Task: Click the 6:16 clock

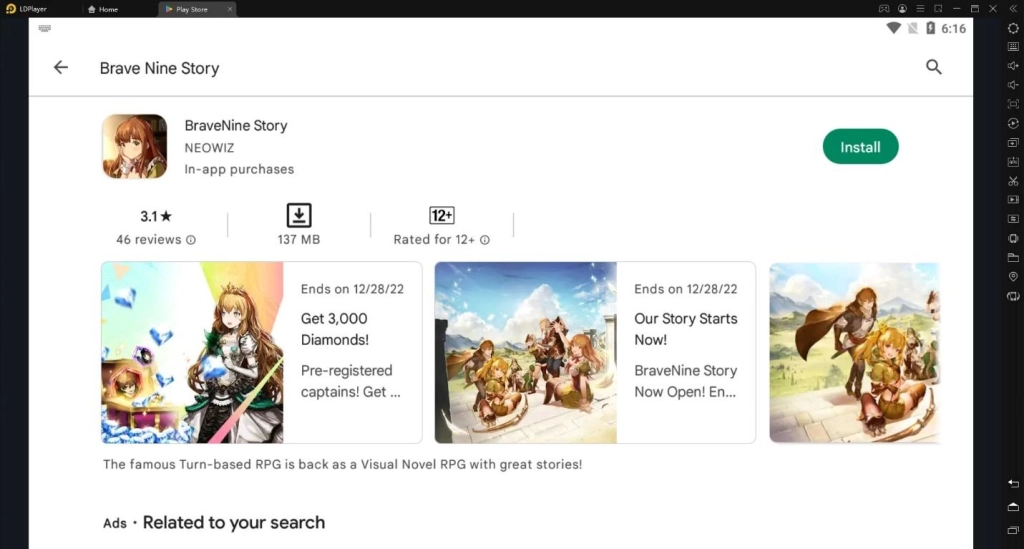Action: tap(953, 29)
